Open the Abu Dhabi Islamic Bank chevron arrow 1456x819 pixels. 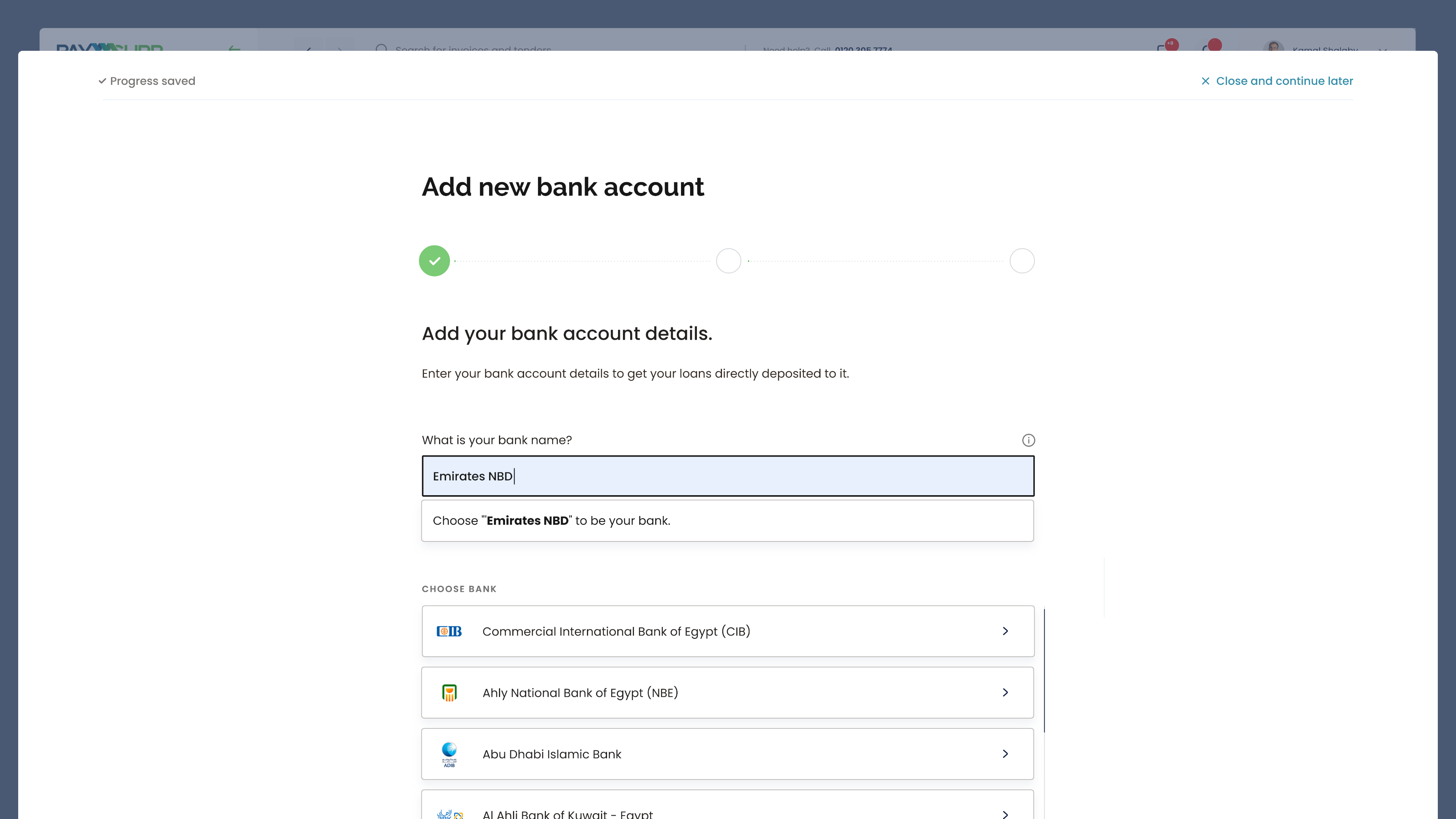(x=1005, y=754)
